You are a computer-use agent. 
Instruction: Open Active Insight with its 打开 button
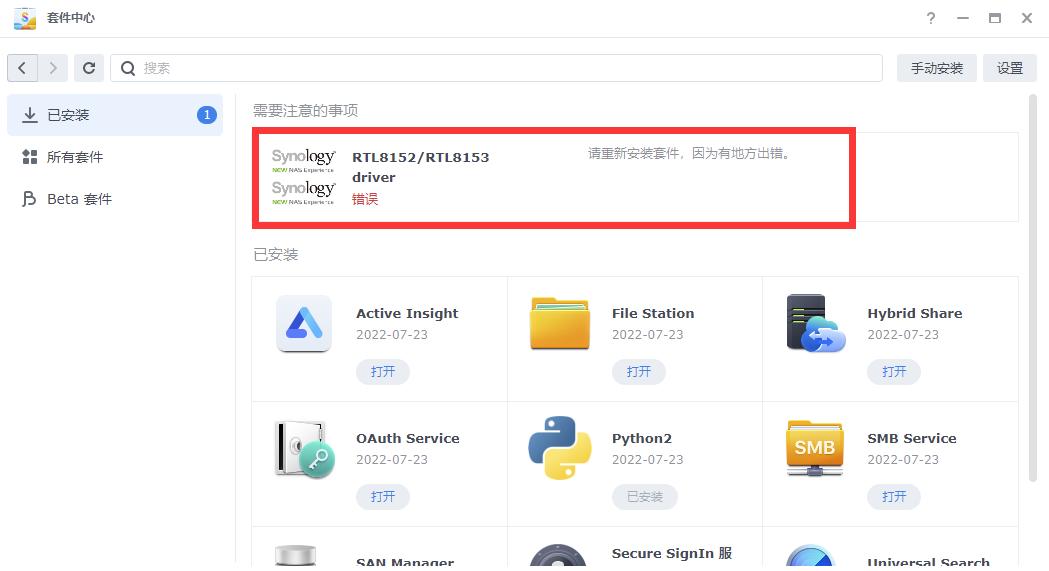[383, 372]
